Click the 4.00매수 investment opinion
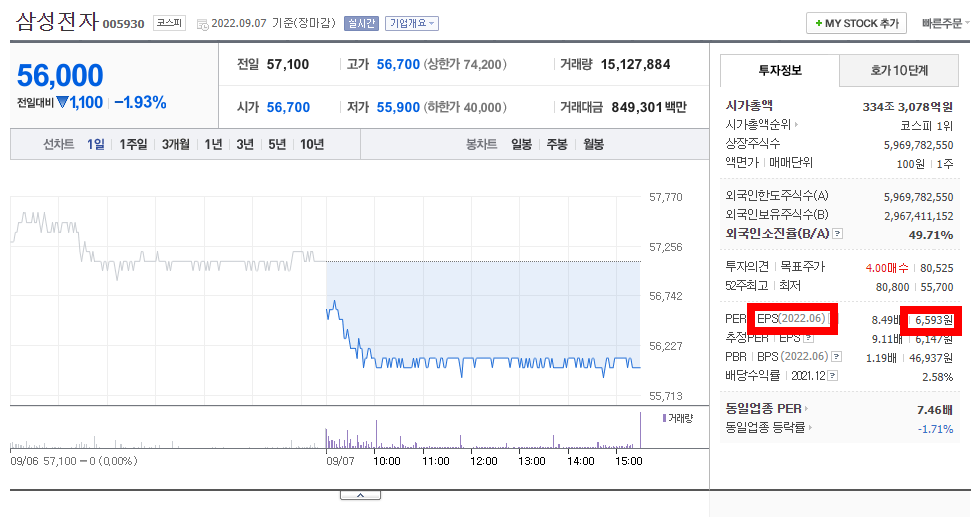 [x=887, y=268]
